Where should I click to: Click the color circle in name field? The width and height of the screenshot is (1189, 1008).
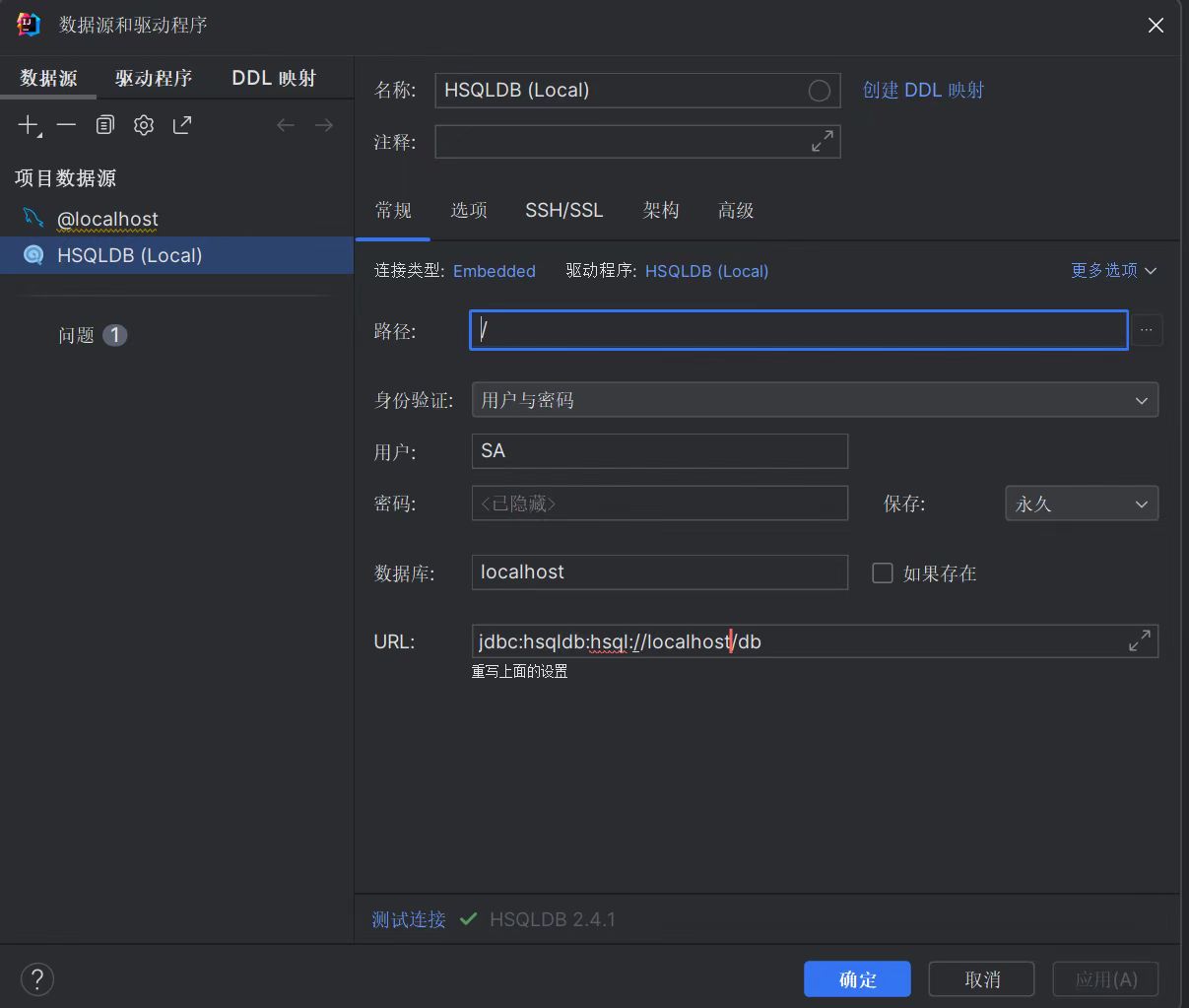point(819,91)
